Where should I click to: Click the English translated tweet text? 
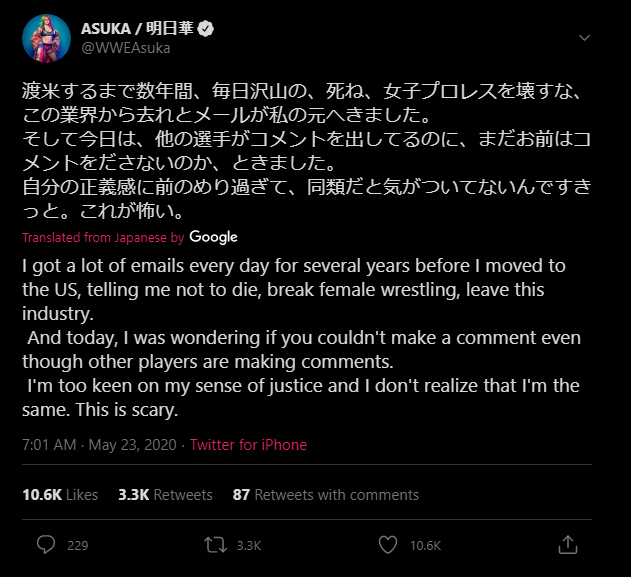[300, 336]
